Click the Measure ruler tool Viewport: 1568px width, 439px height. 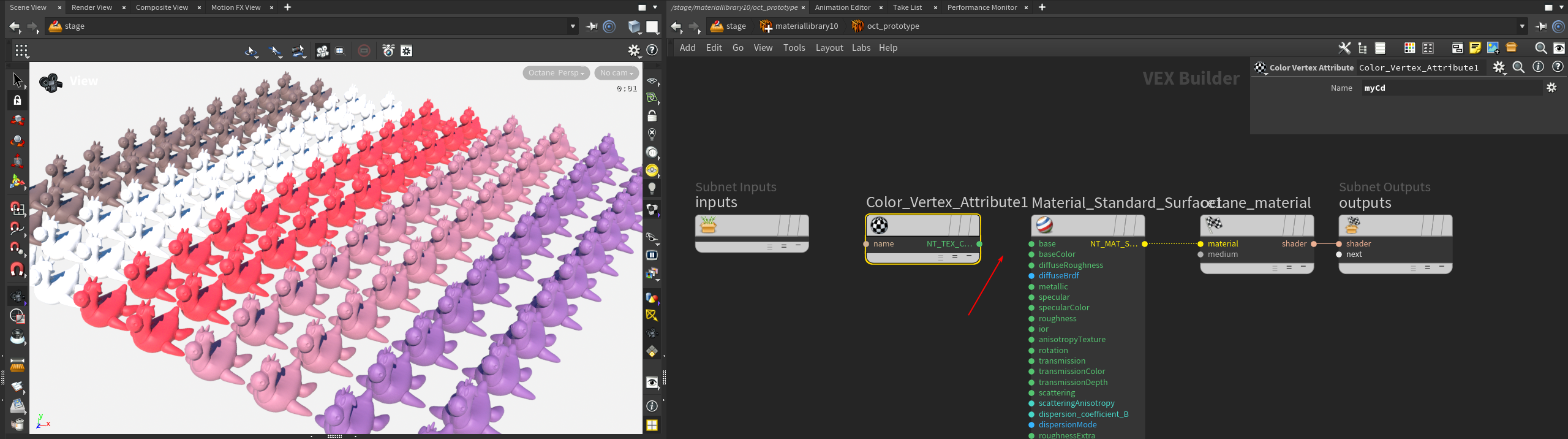click(x=17, y=365)
